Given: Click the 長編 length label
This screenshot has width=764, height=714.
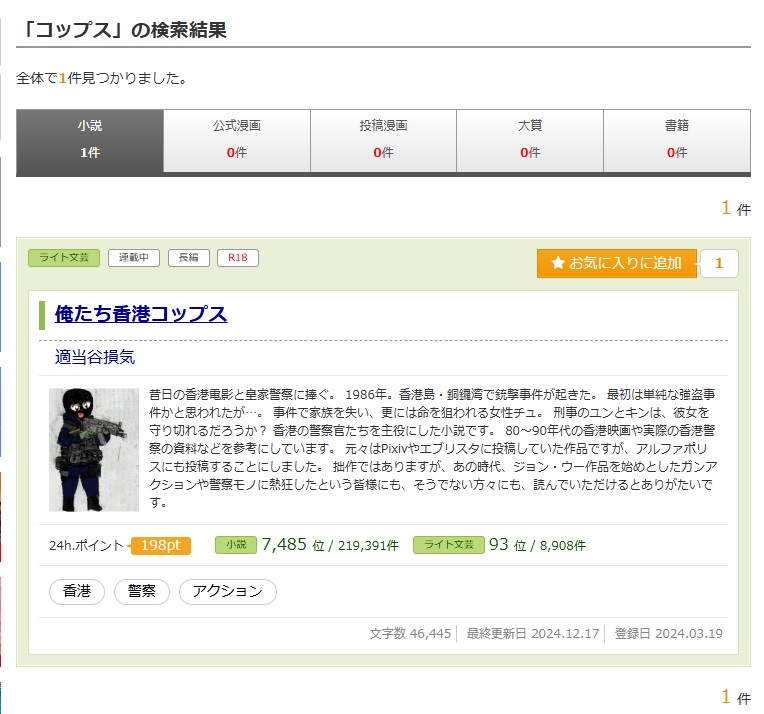Looking at the screenshot, I should [188, 258].
